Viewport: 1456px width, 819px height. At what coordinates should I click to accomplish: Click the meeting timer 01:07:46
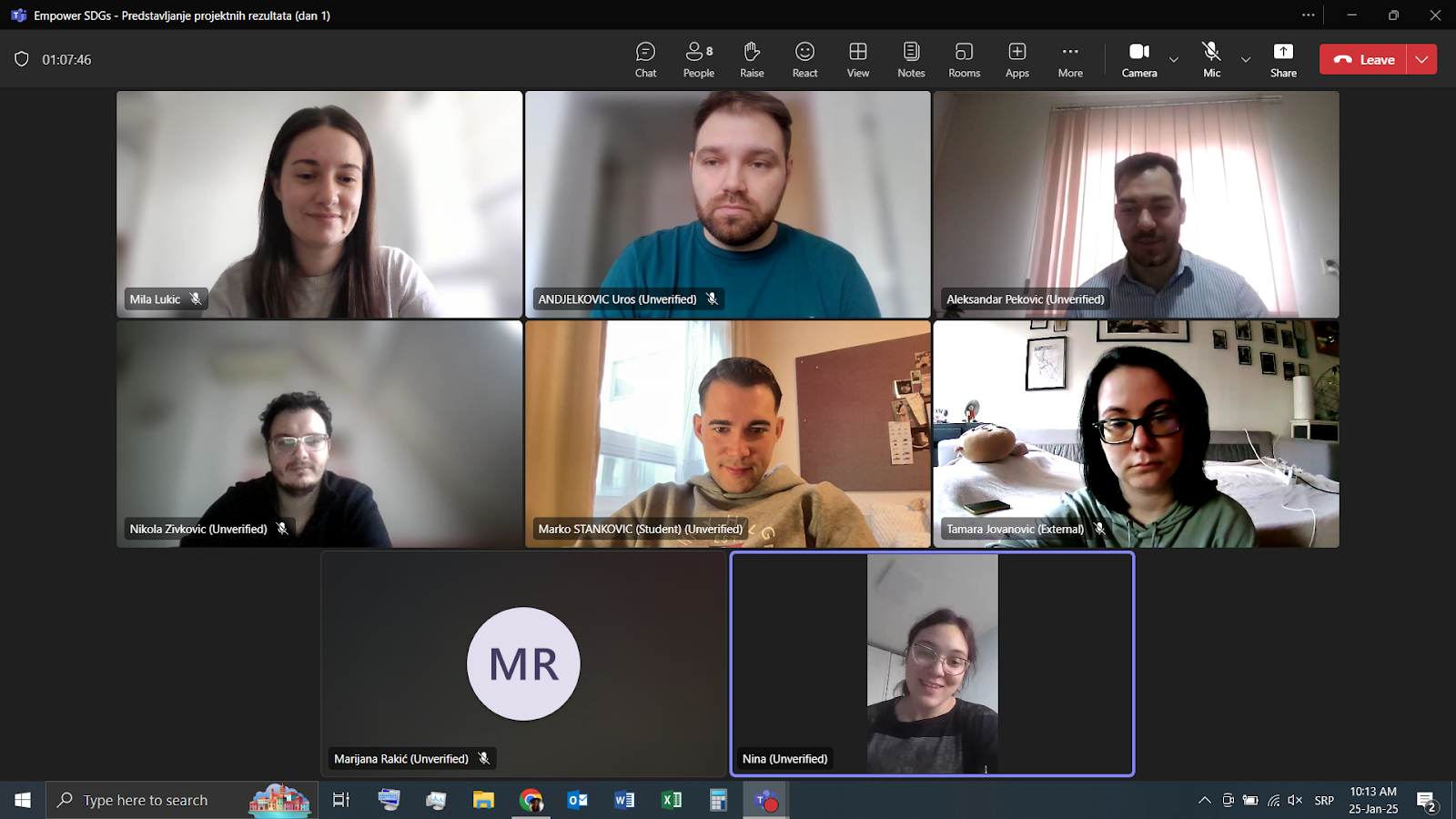[66, 59]
